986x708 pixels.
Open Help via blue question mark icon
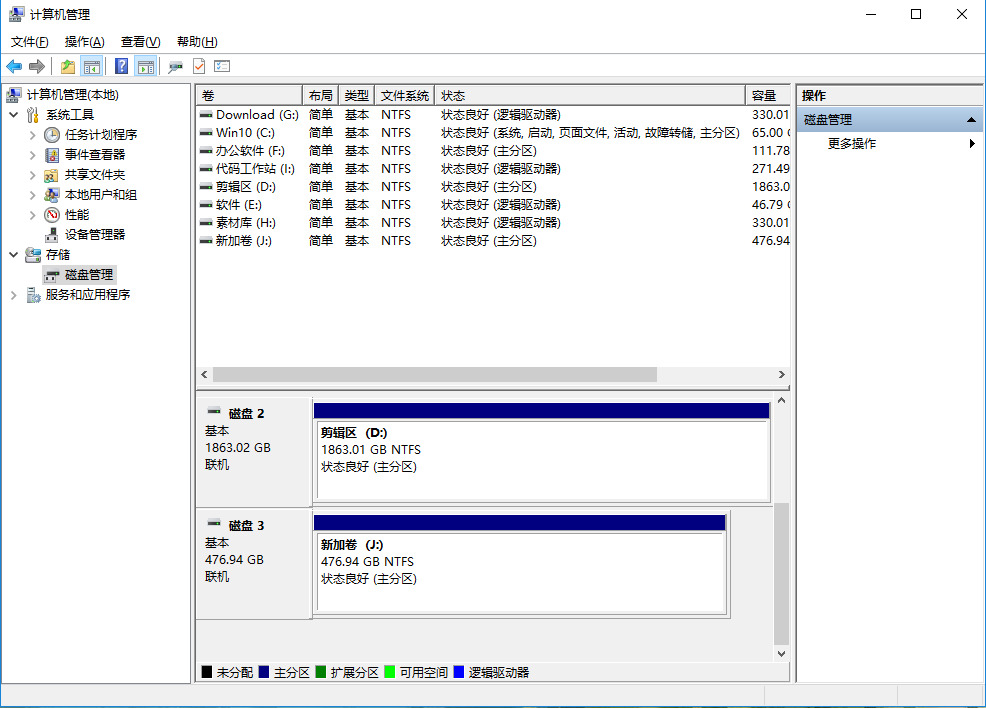[x=121, y=67]
